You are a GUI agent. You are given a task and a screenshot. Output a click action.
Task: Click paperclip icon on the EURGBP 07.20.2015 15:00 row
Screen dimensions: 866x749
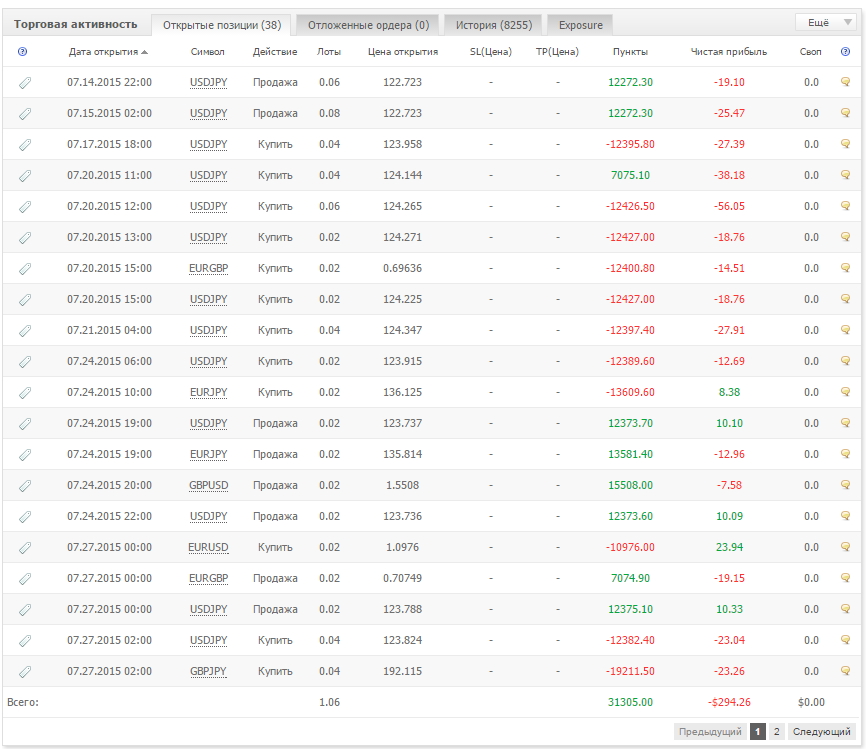click(25, 268)
